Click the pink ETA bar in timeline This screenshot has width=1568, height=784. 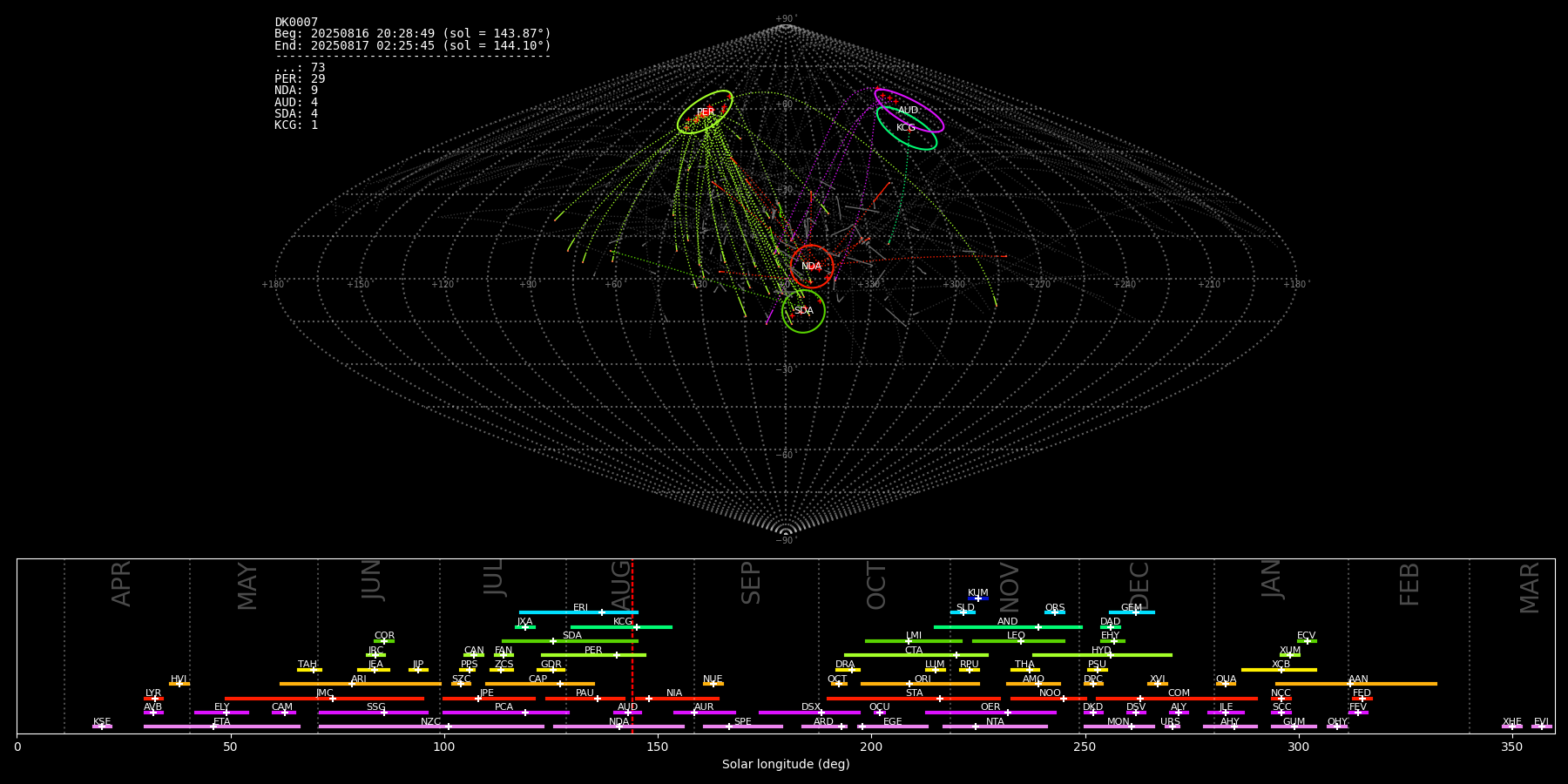coord(222,727)
